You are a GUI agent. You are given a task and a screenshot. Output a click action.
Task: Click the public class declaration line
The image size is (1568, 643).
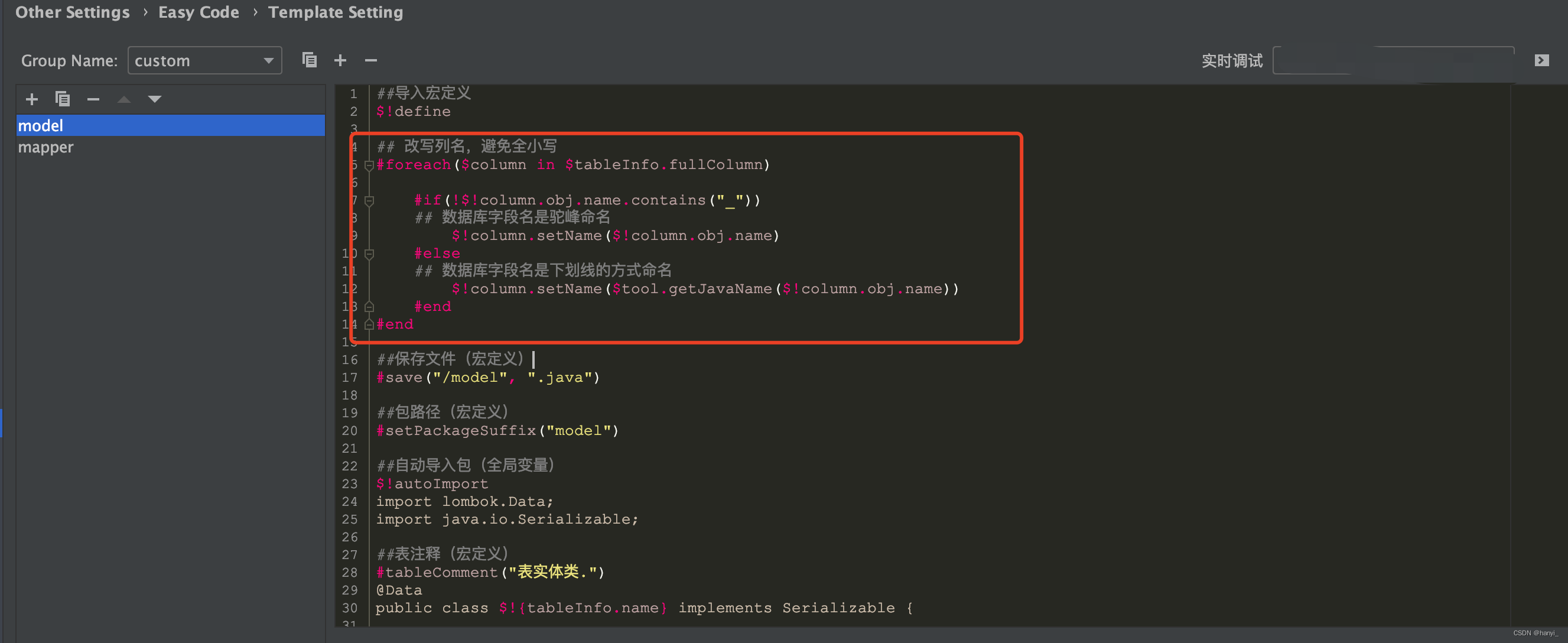click(645, 608)
